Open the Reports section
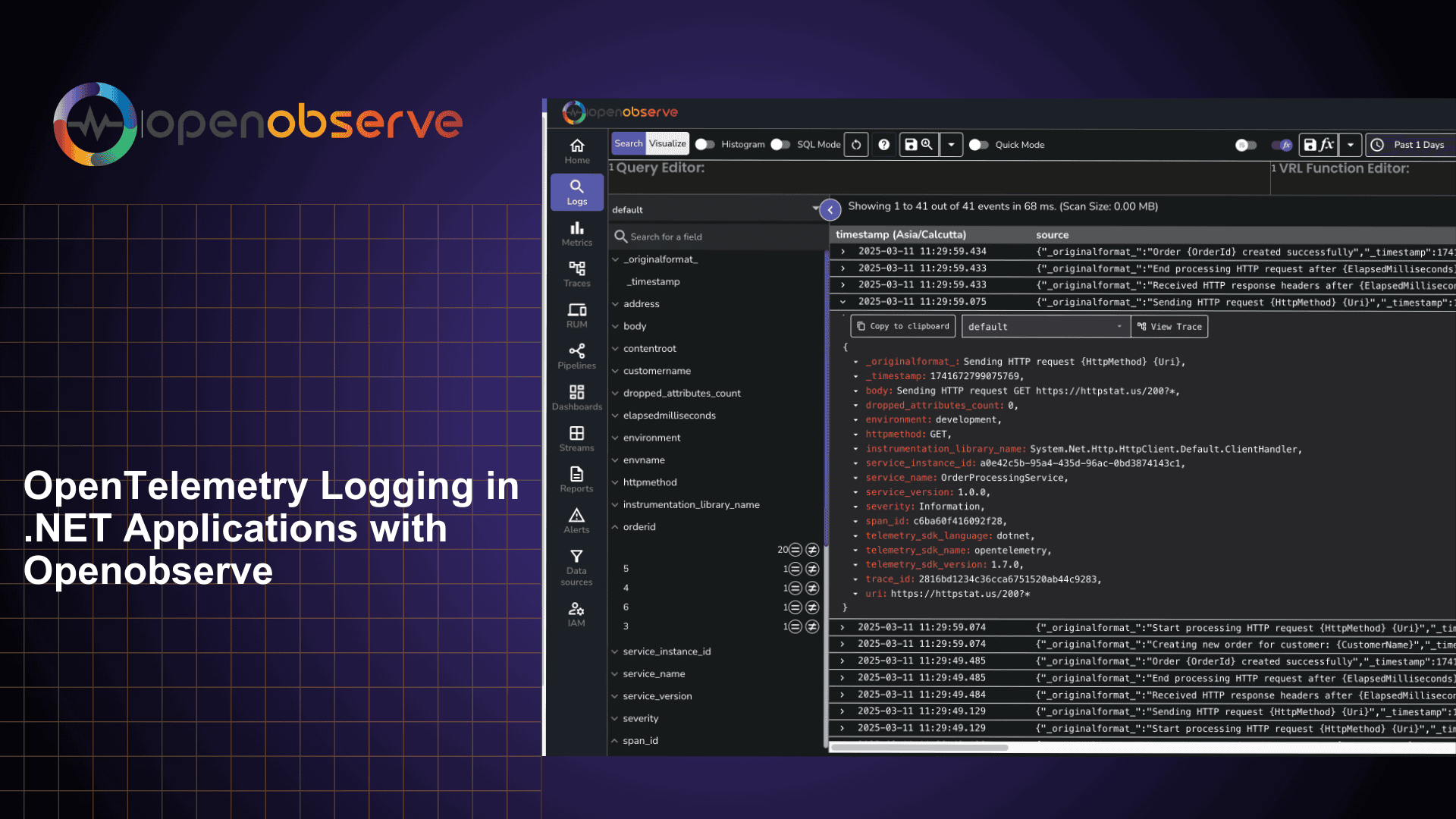Screen dimensions: 1456x819 576,479
